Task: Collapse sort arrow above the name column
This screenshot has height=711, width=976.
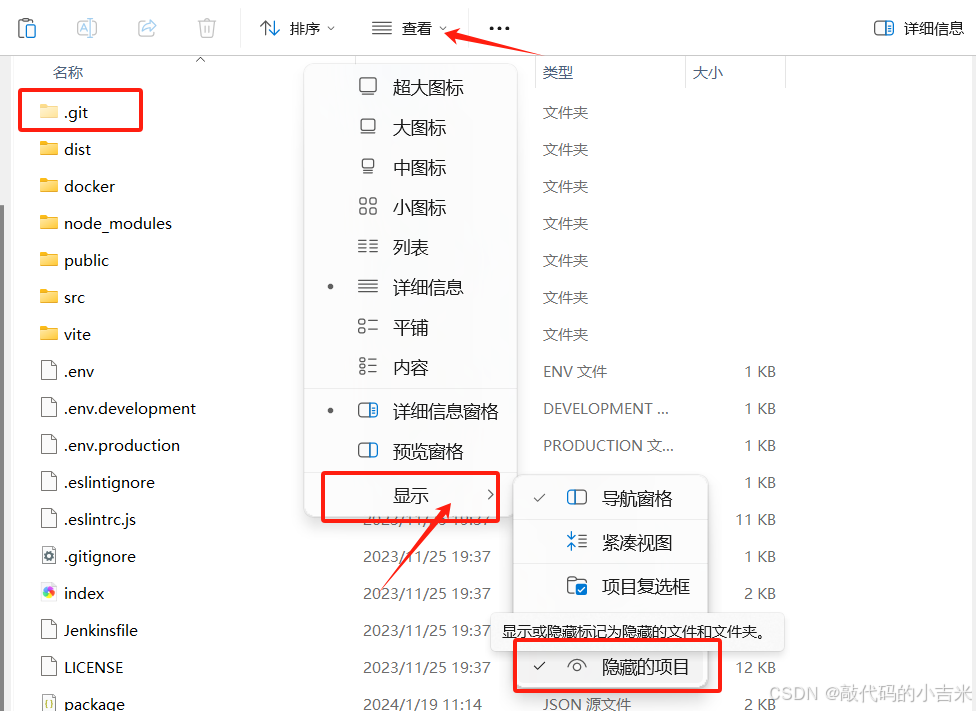Action: (200, 60)
